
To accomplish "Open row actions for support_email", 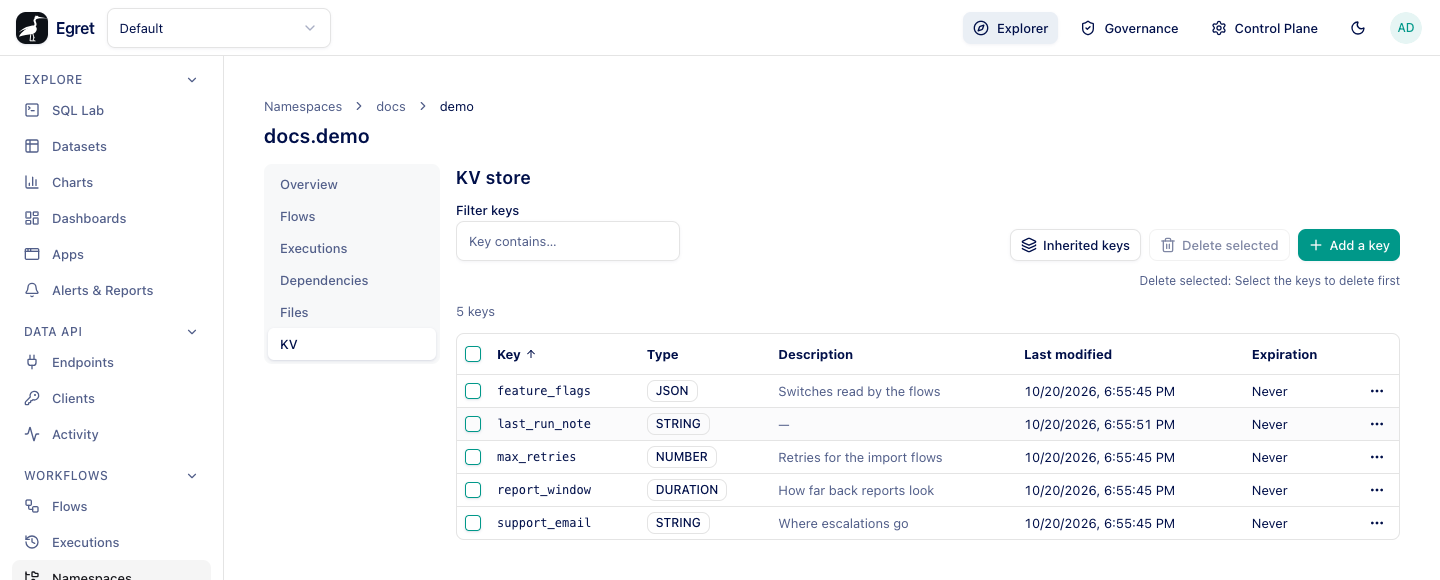I will pyautogui.click(x=1377, y=523).
